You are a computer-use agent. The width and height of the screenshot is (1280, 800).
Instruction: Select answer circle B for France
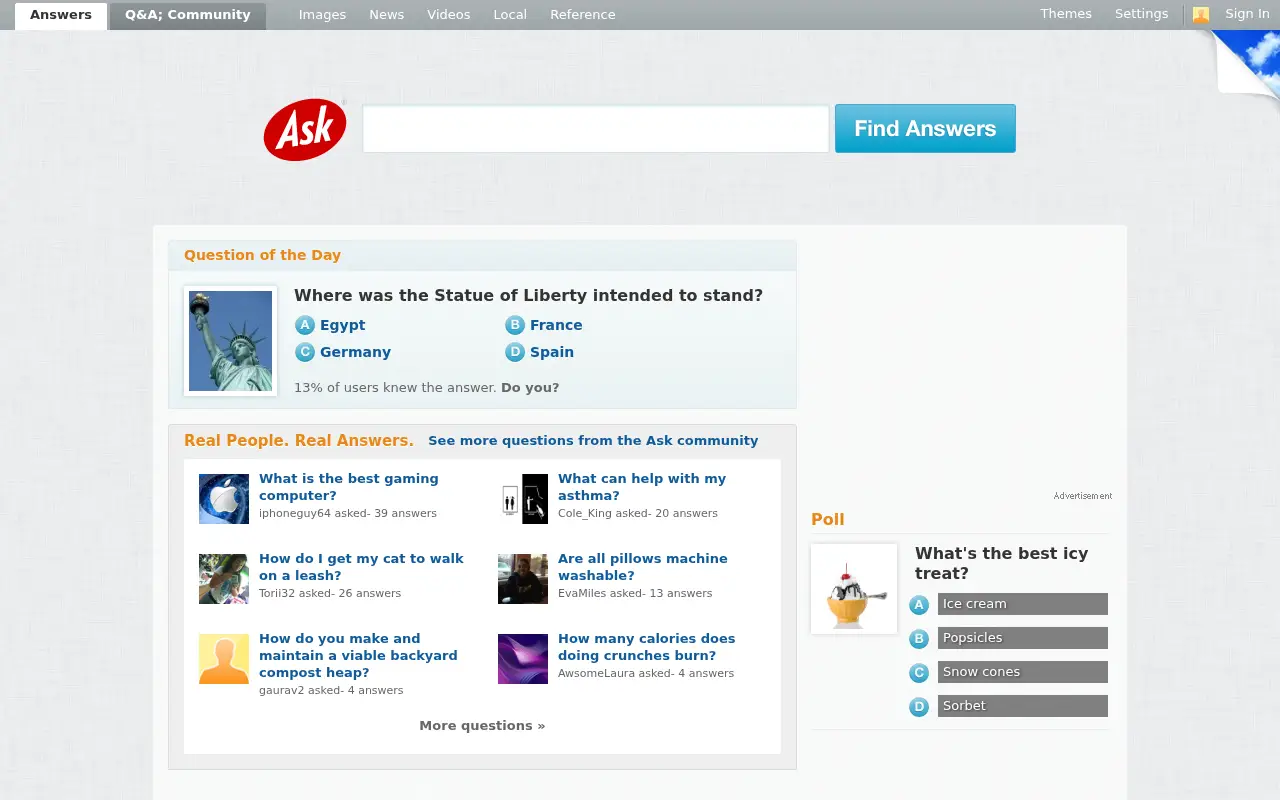(515, 325)
